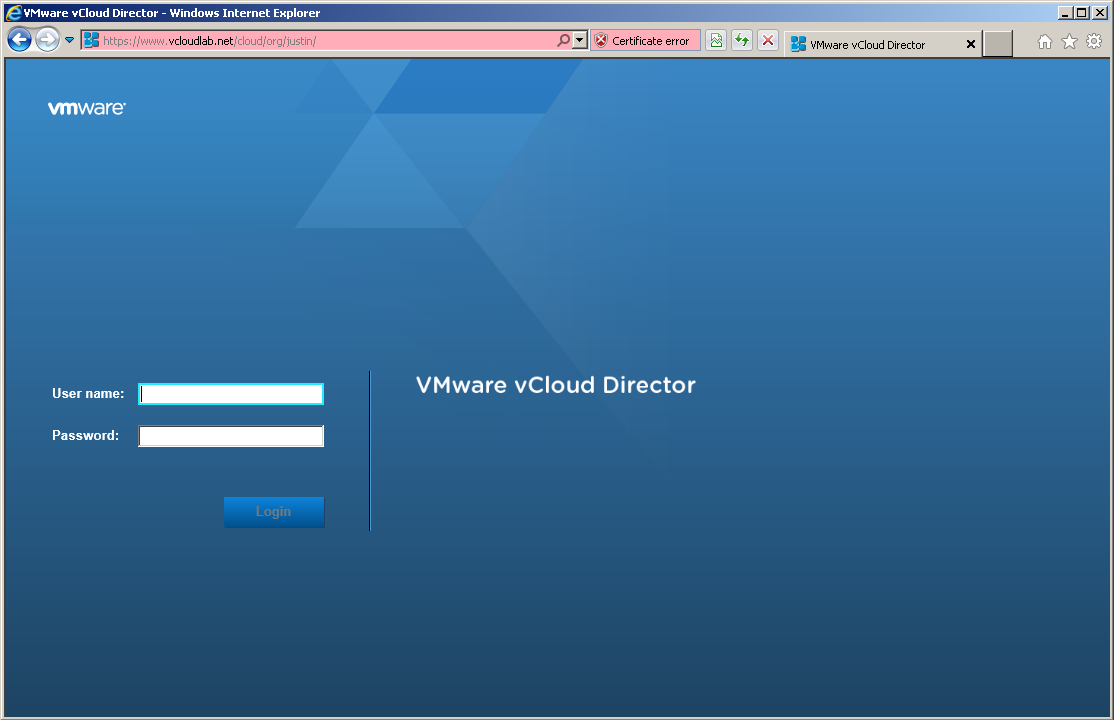Screen dimensions: 1114x720
Task: Stop page loading with red X icon
Action: [768, 41]
